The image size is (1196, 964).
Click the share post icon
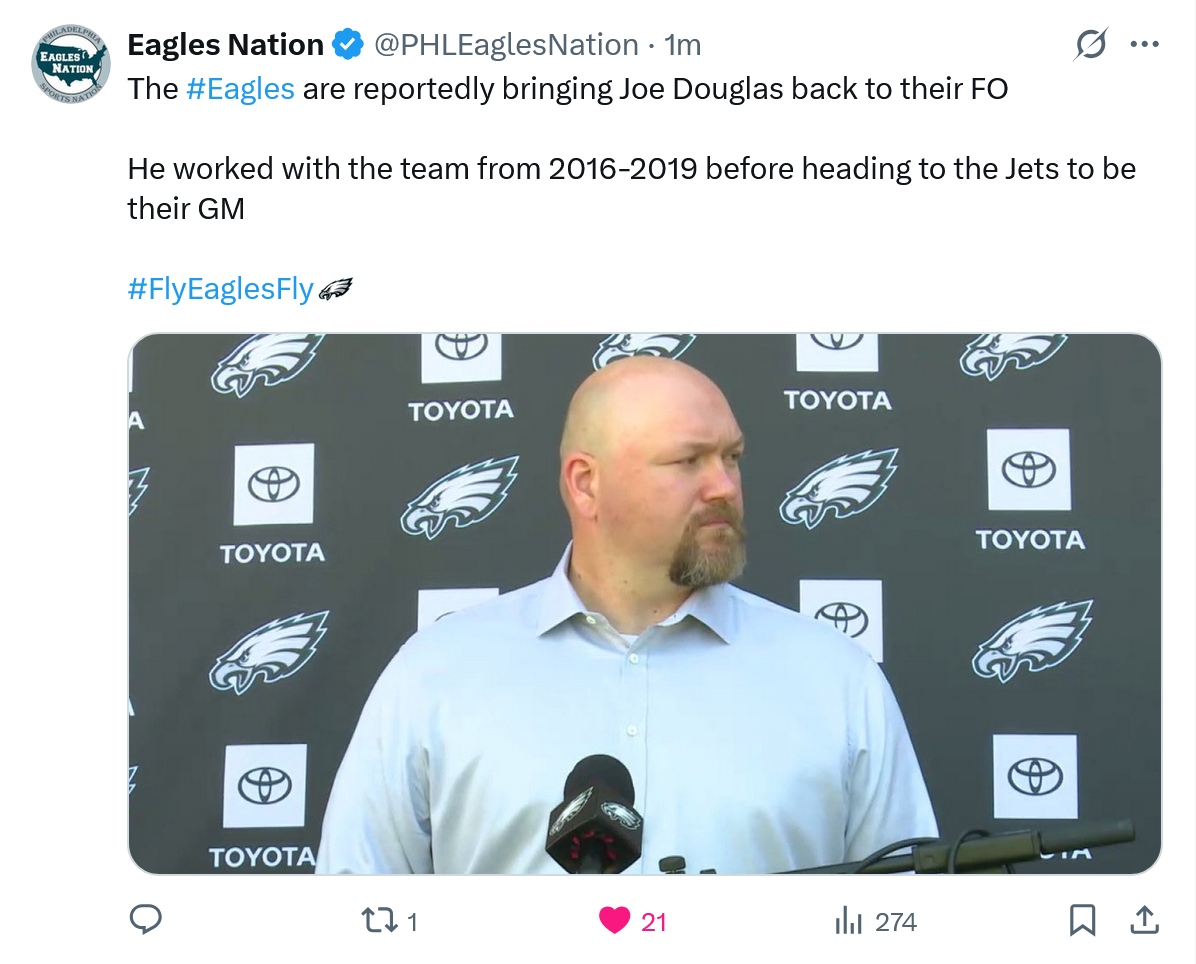click(1144, 920)
